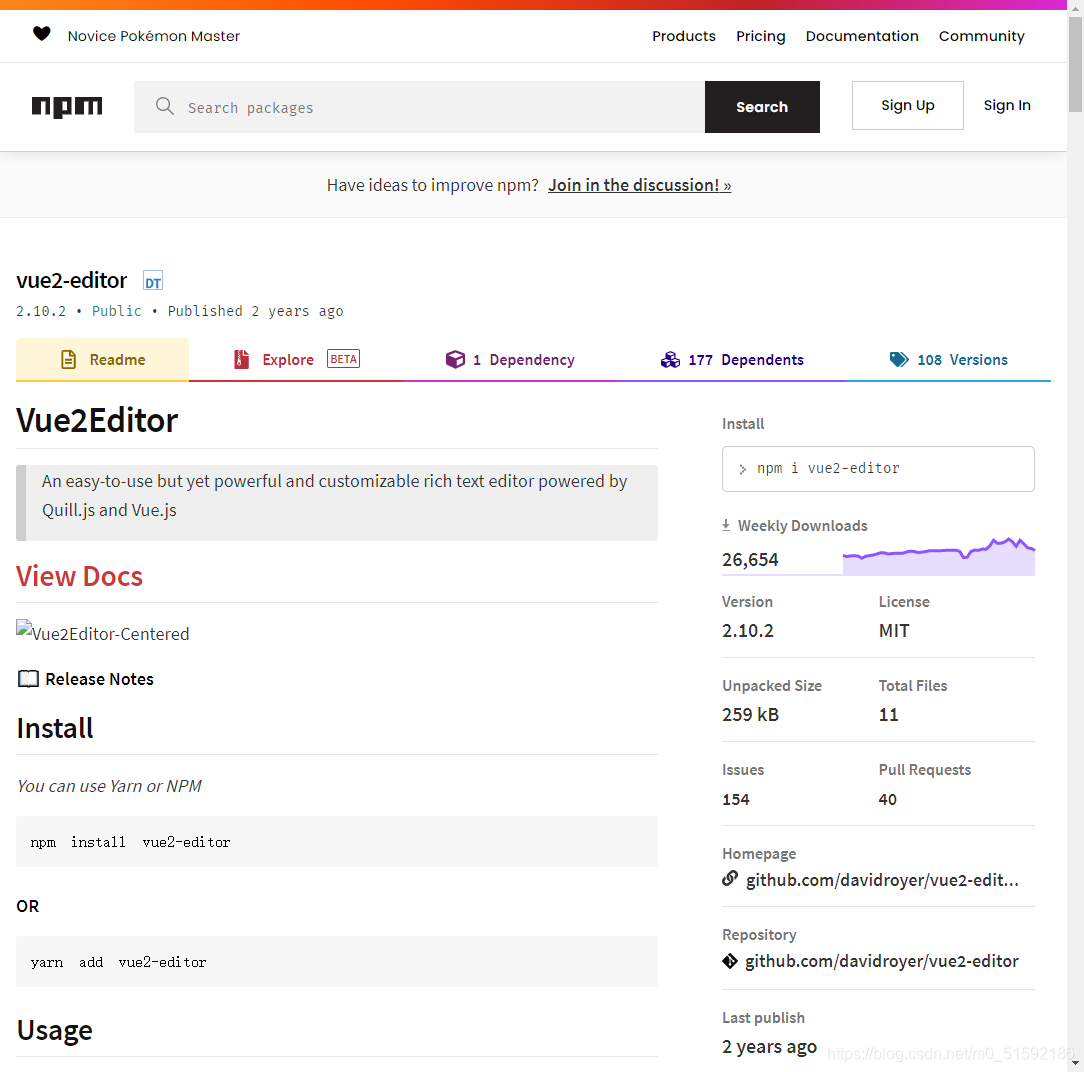This screenshot has width=1084, height=1072.
Task: Click the Issues count 154
Action: click(x=736, y=800)
